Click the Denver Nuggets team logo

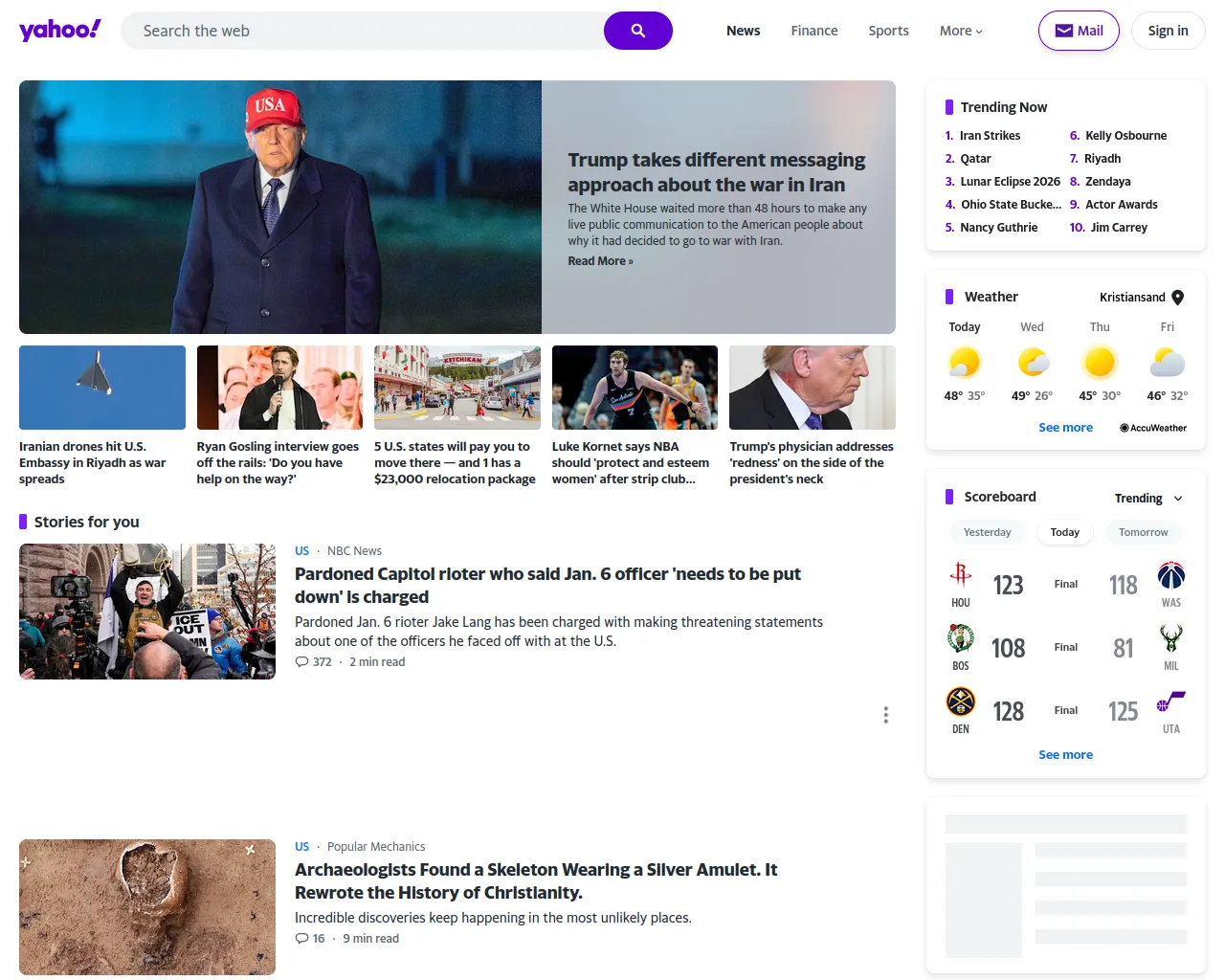click(x=961, y=701)
